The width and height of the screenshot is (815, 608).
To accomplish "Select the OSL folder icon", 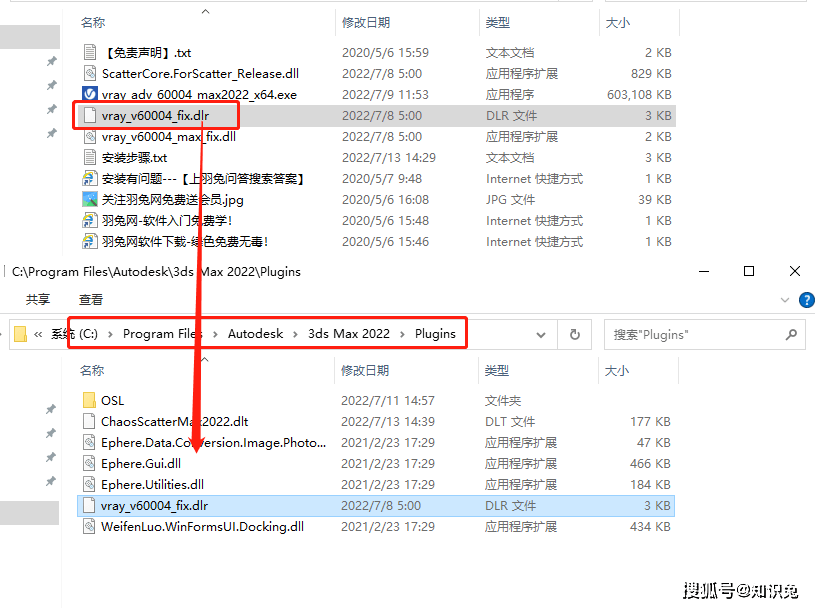I will click(x=89, y=401).
